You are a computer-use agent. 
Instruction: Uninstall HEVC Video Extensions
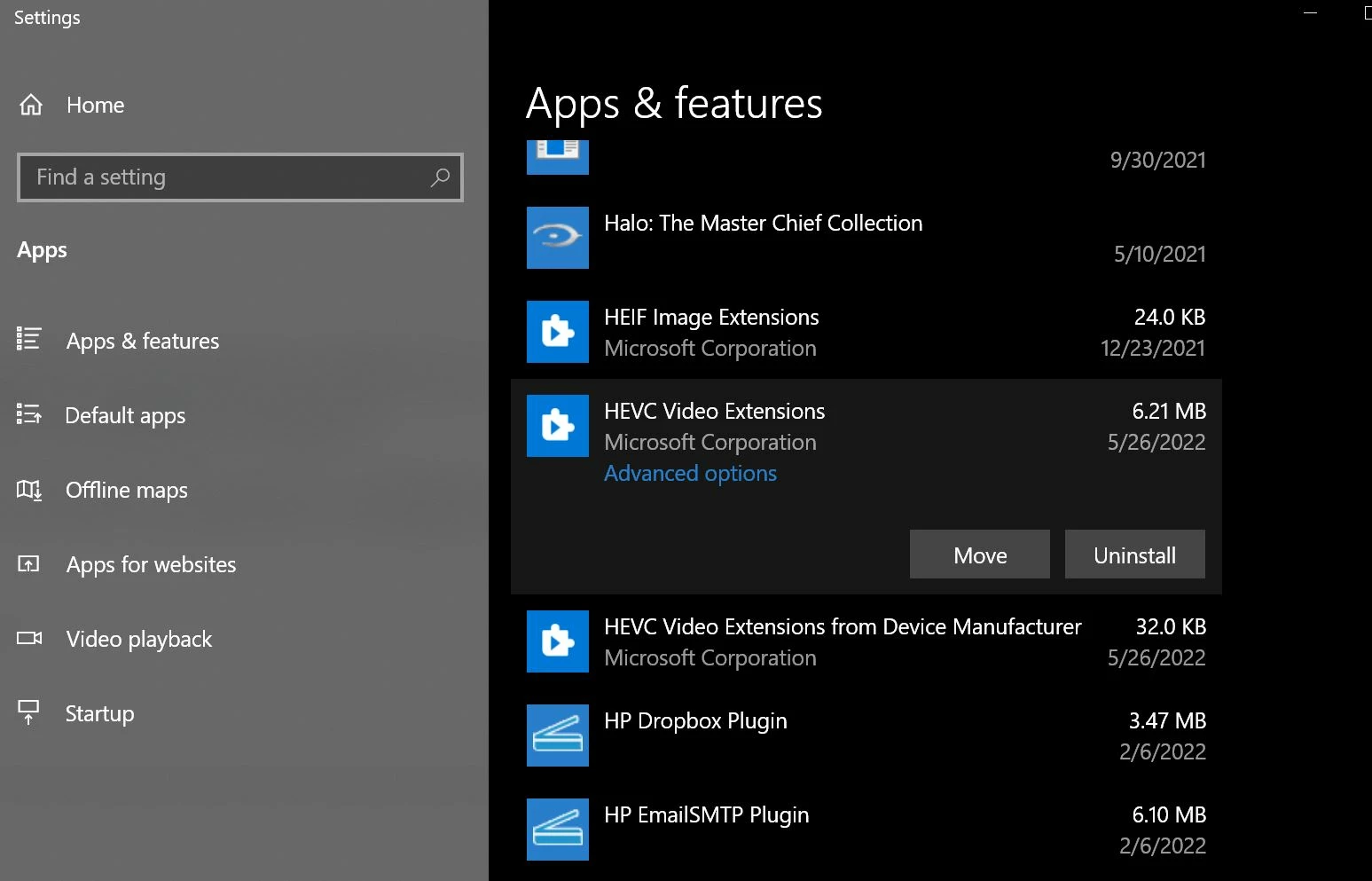[x=1135, y=555]
